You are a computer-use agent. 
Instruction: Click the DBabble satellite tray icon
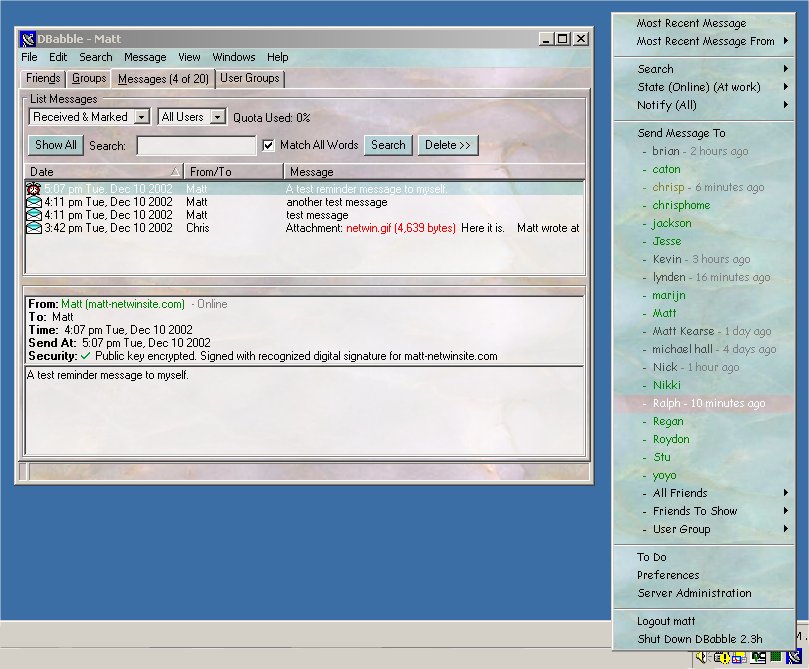pyautogui.click(x=794, y=658)
